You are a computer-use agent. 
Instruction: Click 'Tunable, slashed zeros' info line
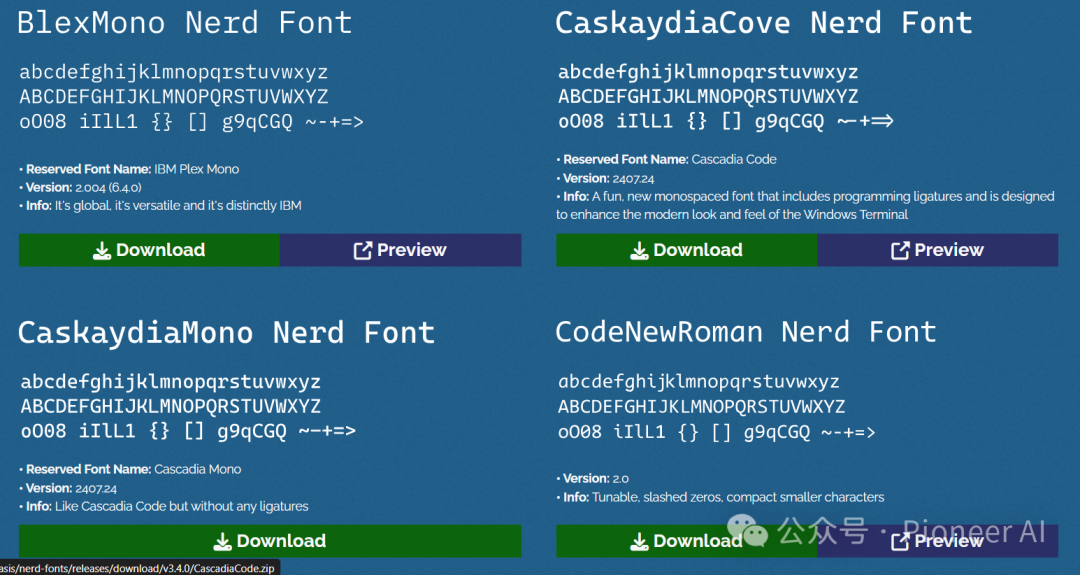[720, 497]
